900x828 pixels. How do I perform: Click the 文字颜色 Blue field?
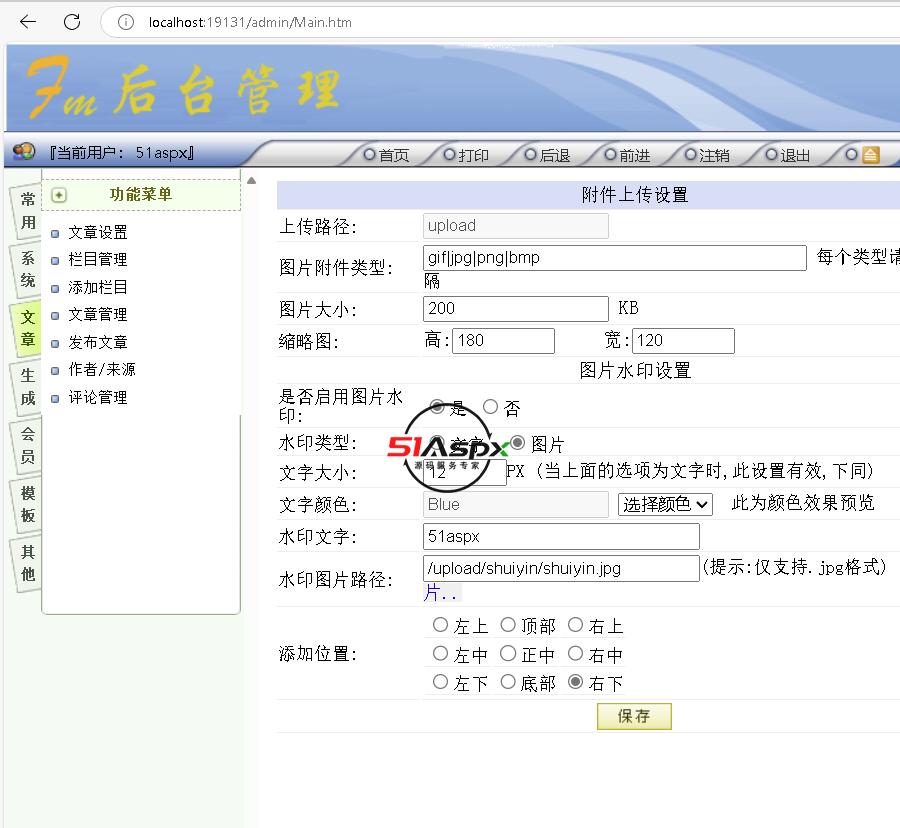[515, 504]
